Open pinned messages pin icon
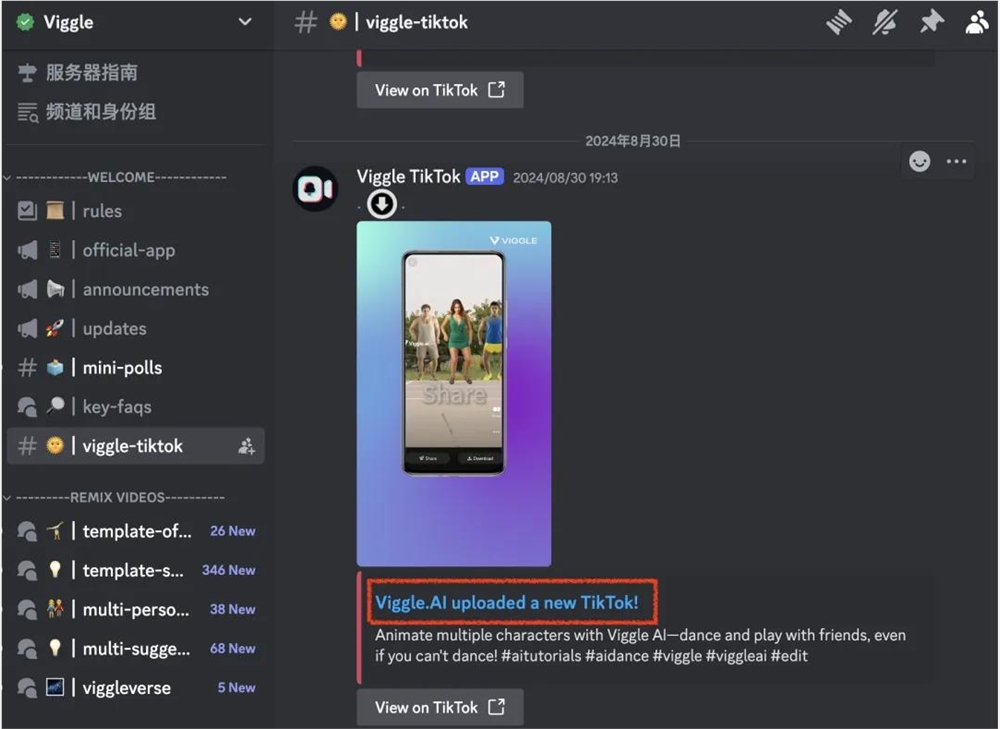Image resolution: width=1000 pixels, height=729 pixels. (x=932, y=22)
